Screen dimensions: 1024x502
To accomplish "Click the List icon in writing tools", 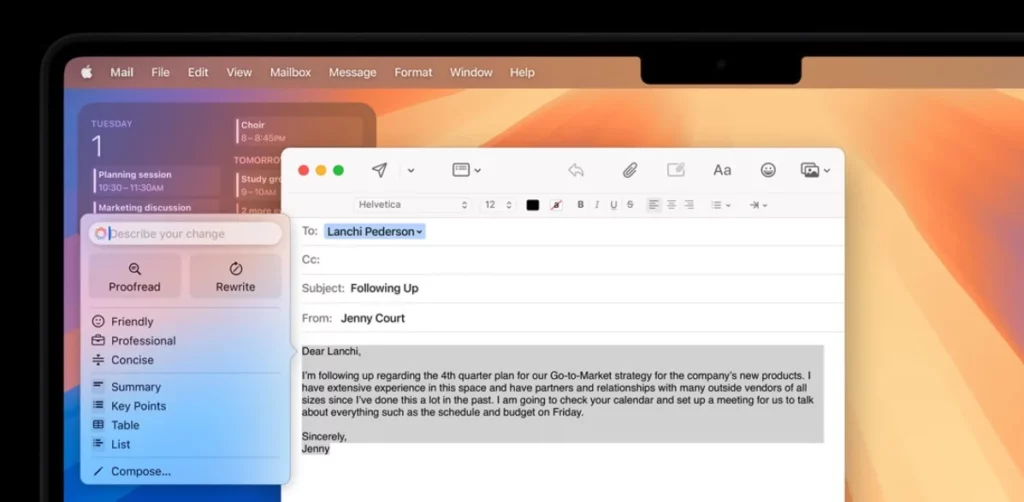I will pyautogui.click(x=98, y=444).
